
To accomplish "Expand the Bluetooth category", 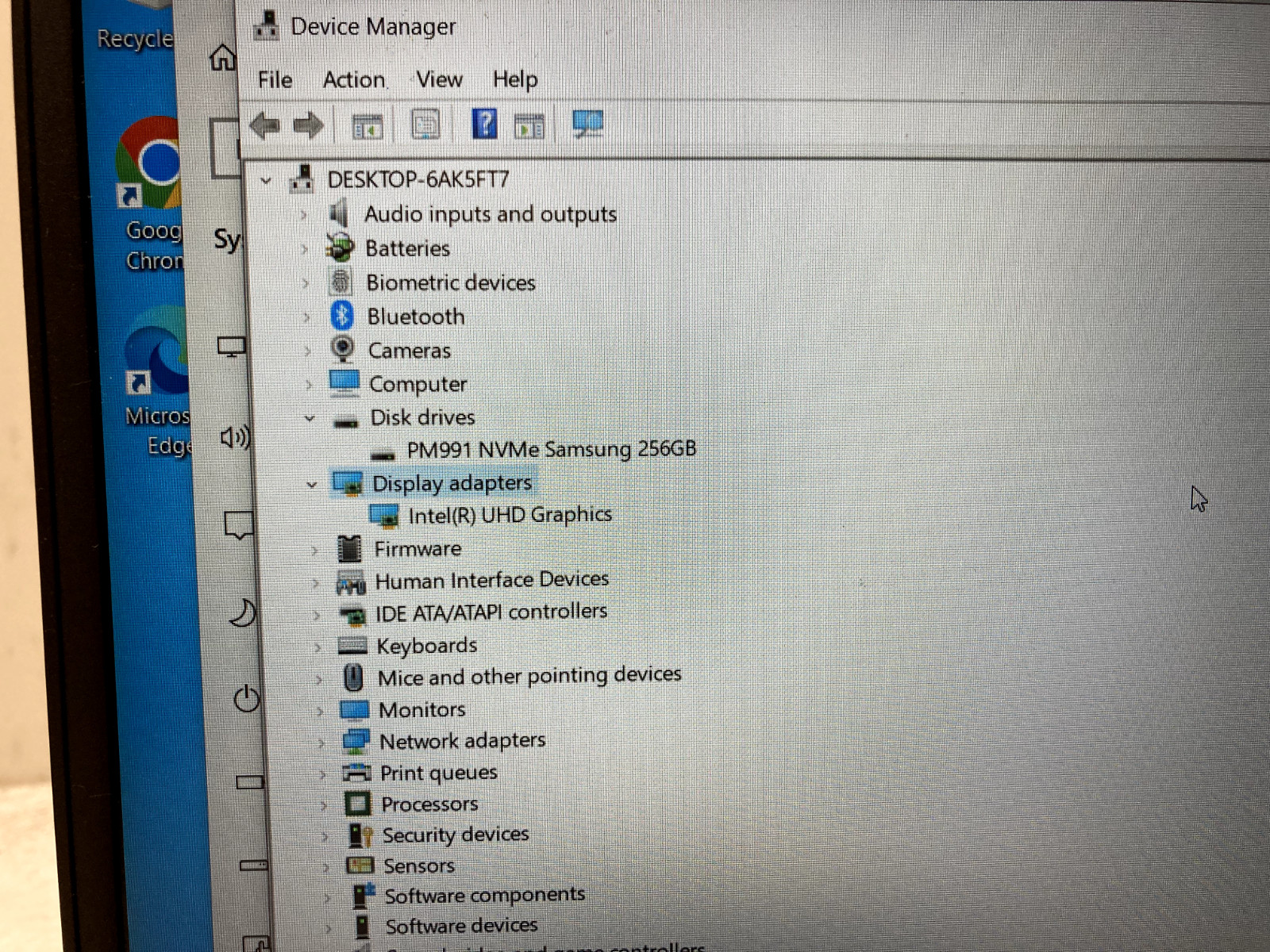I will point(306,317).
